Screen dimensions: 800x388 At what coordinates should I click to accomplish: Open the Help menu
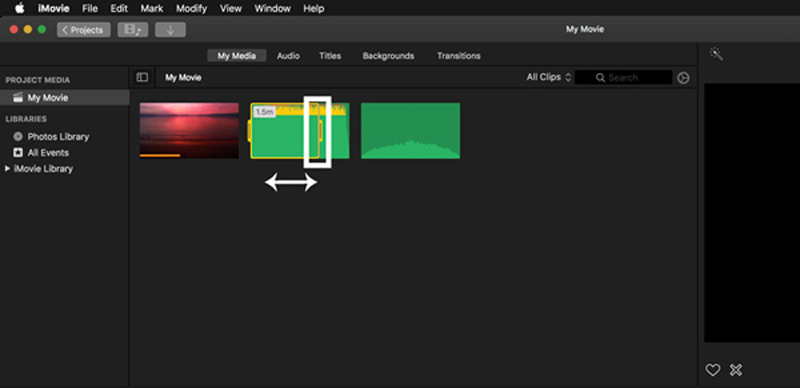pyautogui.click(x=313, y=9)
